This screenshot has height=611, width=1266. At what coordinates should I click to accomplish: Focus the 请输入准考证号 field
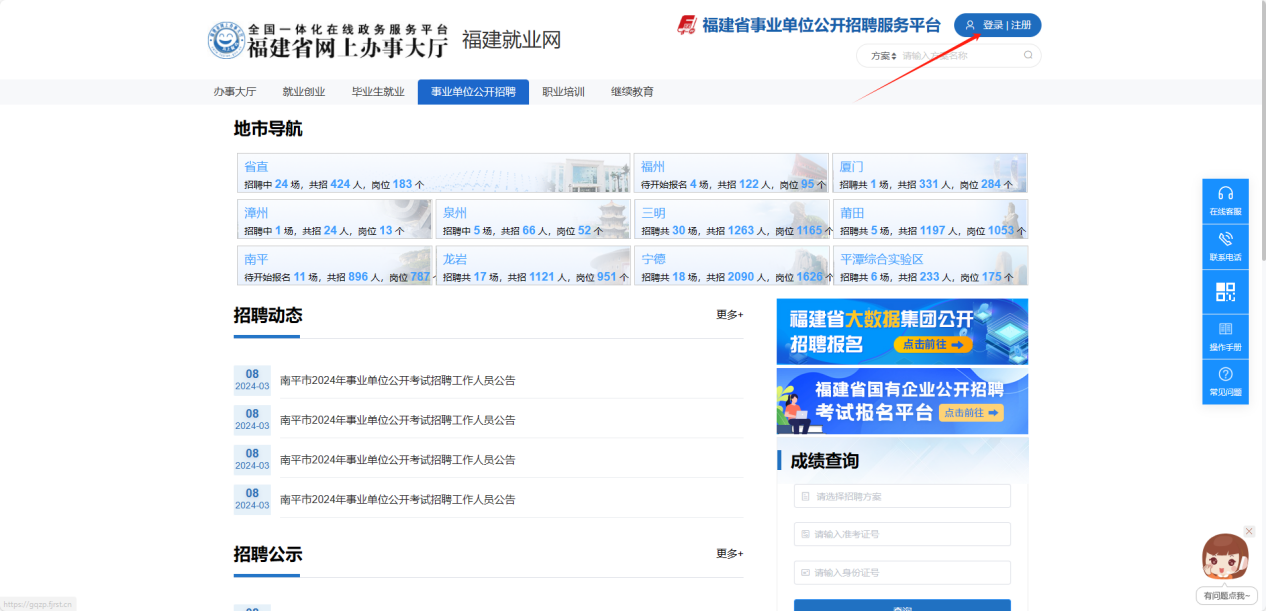click(902, 534)
